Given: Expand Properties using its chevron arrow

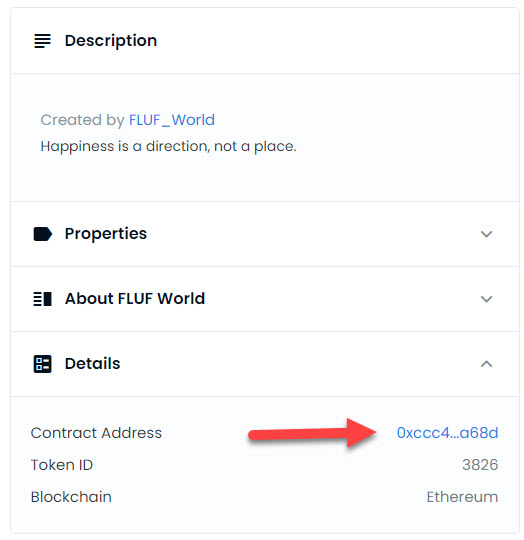Looking at the screenshot, I should coord(486,234).
